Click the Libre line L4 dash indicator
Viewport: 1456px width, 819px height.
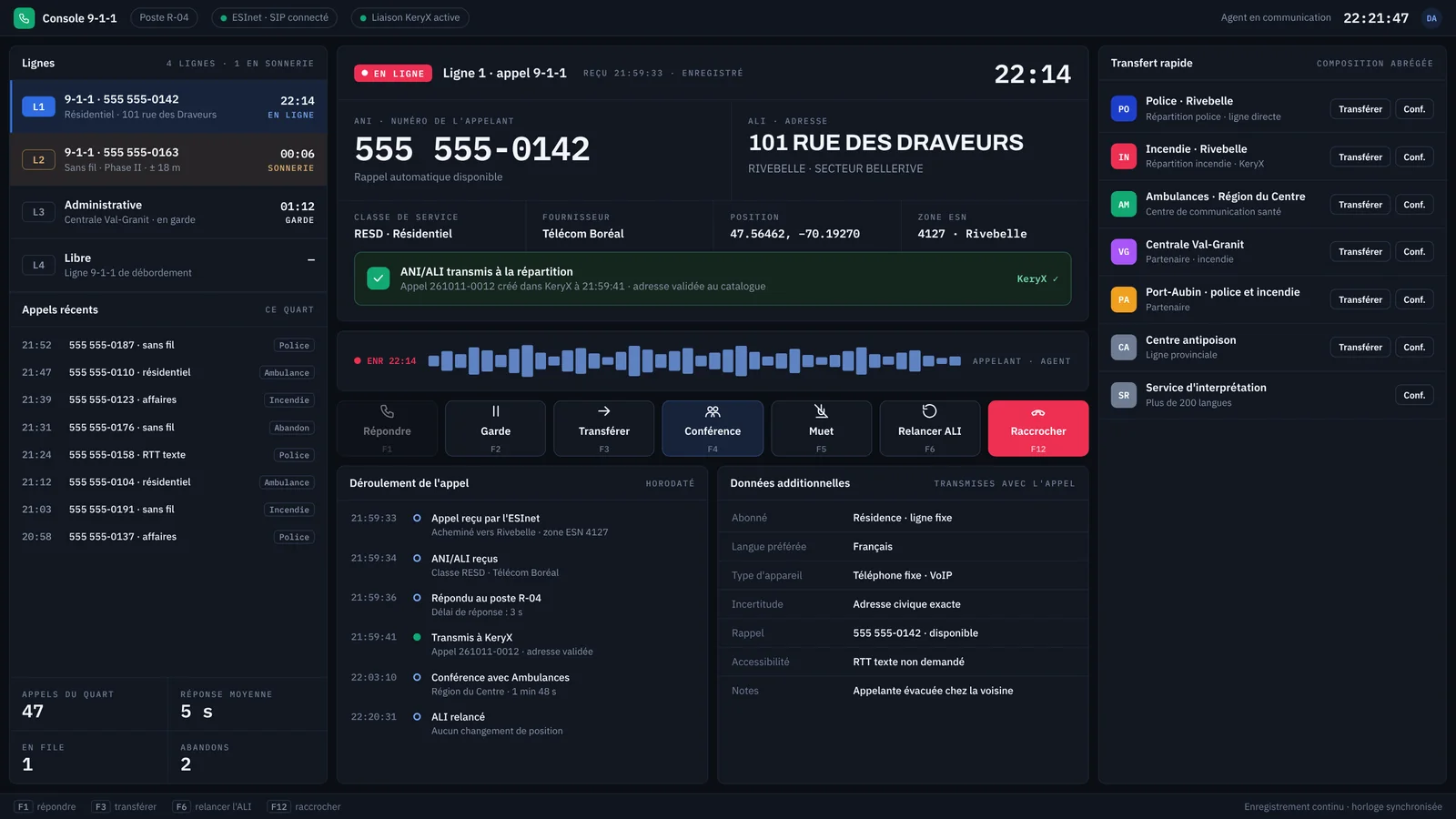[311, 259]
